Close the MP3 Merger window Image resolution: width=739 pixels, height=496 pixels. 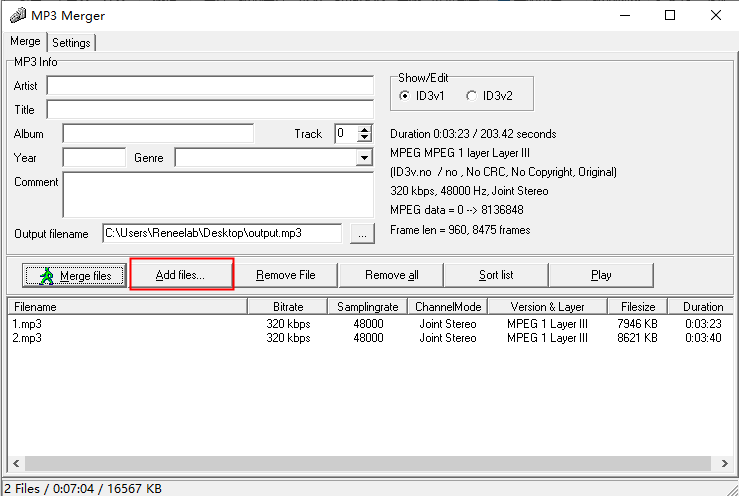[715, 16]
